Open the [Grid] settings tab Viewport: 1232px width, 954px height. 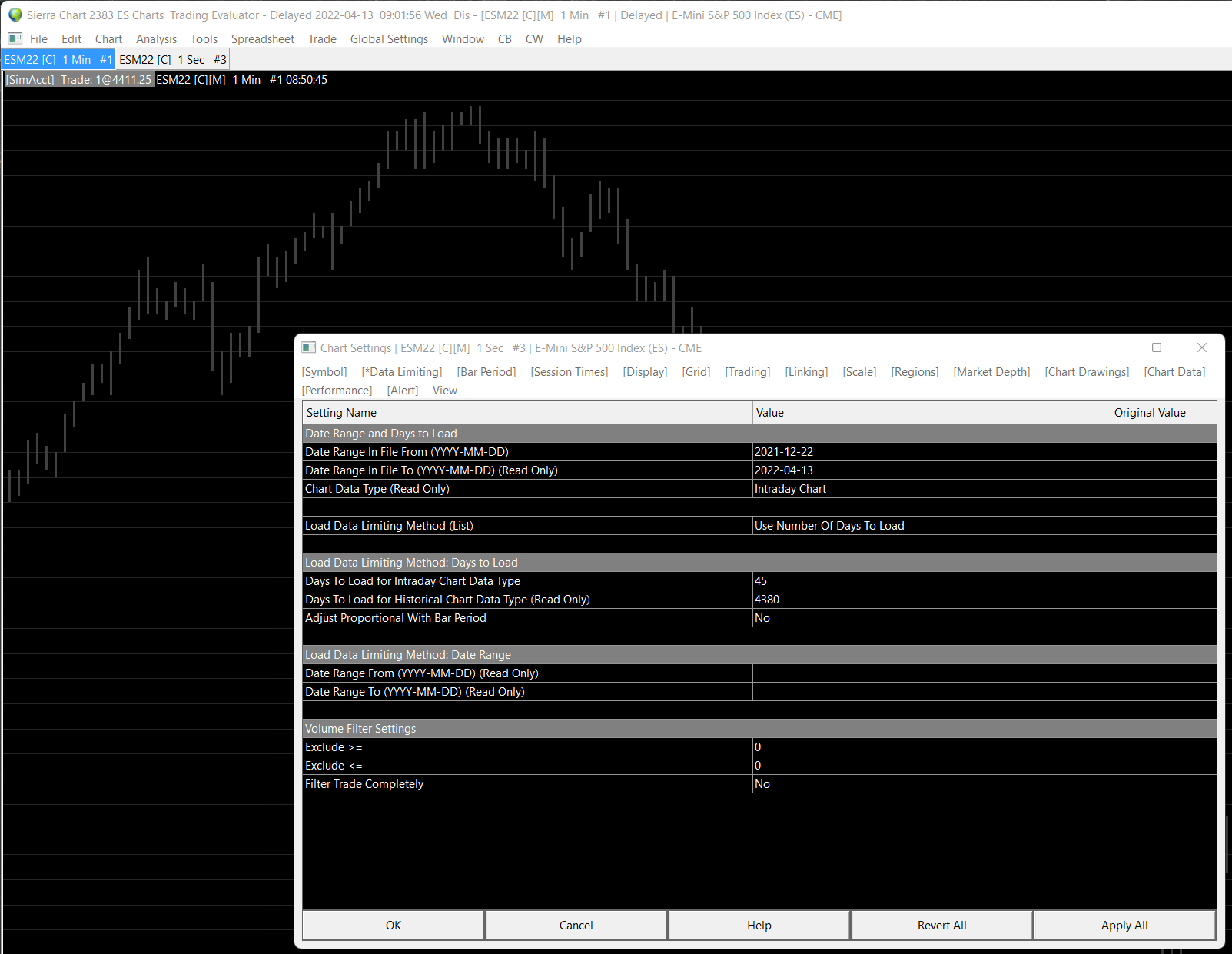[x=696, y=372]
